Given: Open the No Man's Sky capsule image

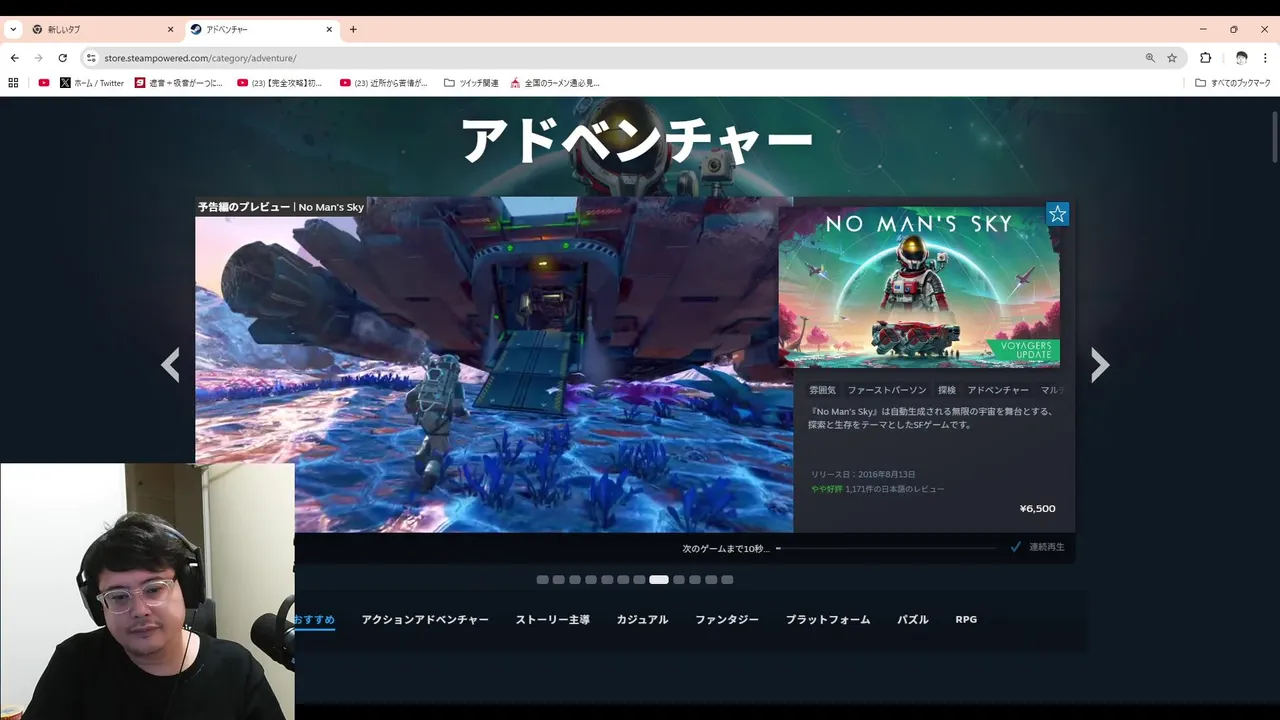Looking at the screenshot, I should point(919,287).
